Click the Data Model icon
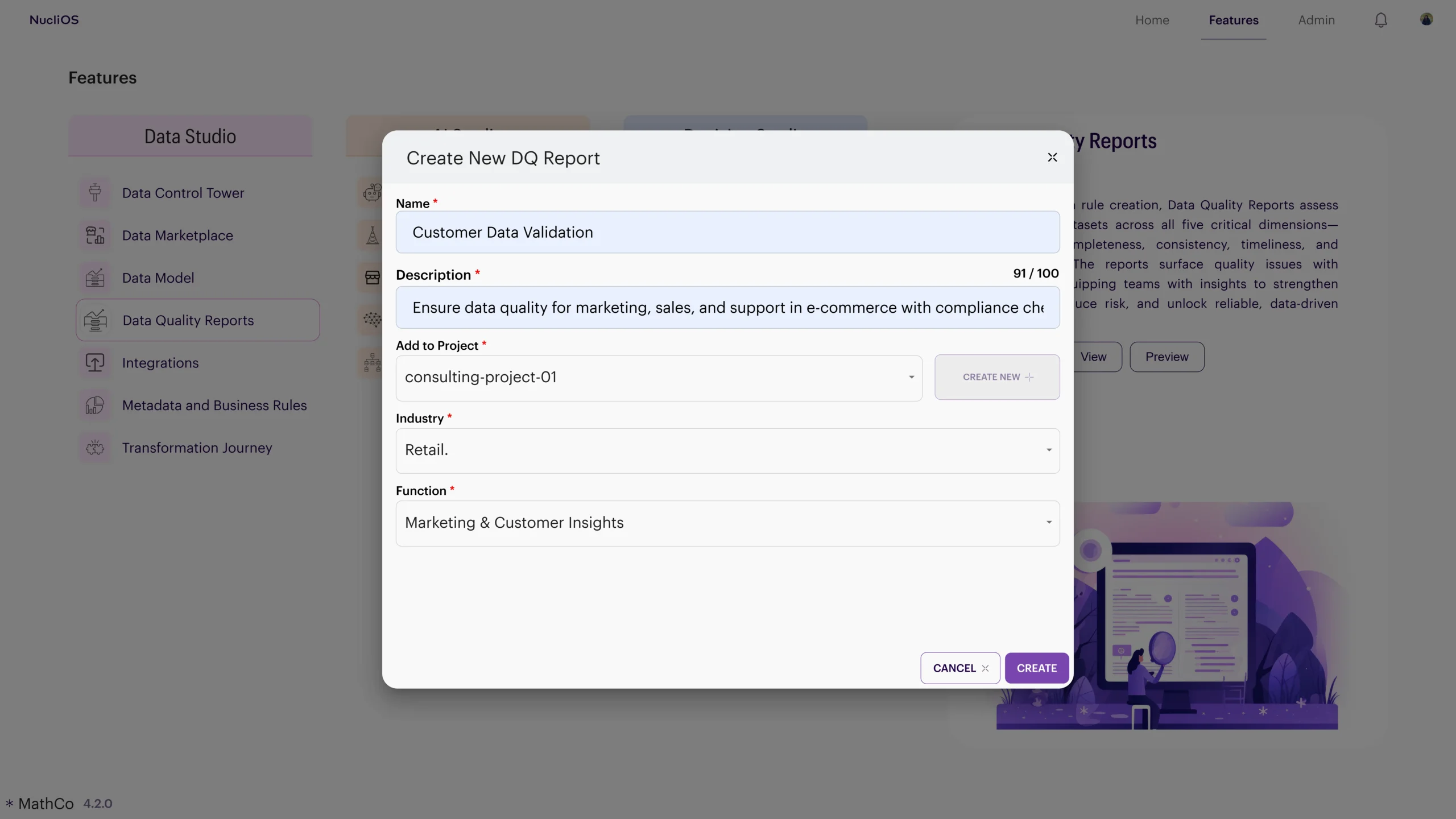Screen dimensions: 1456x819 [95, 278]
